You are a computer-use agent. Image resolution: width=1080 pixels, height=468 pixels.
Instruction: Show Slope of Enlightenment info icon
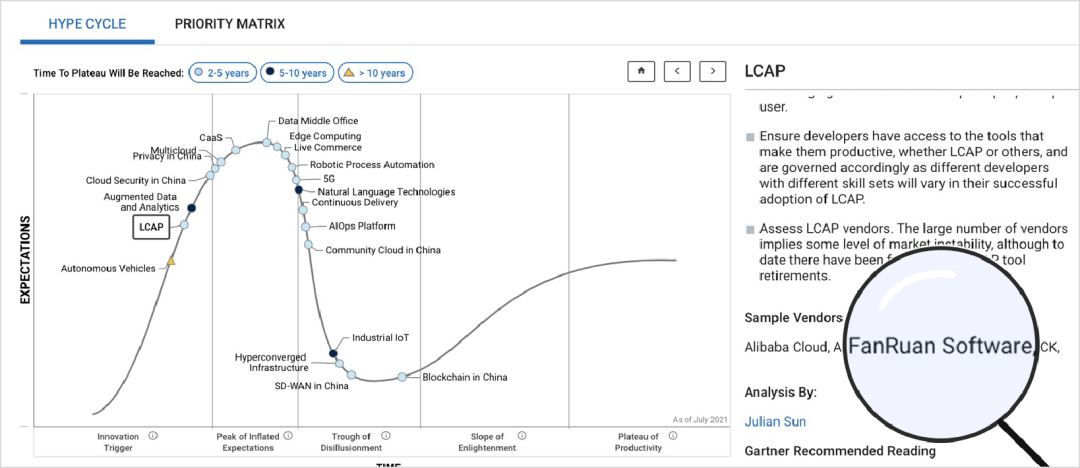click(x=522, y=436)
